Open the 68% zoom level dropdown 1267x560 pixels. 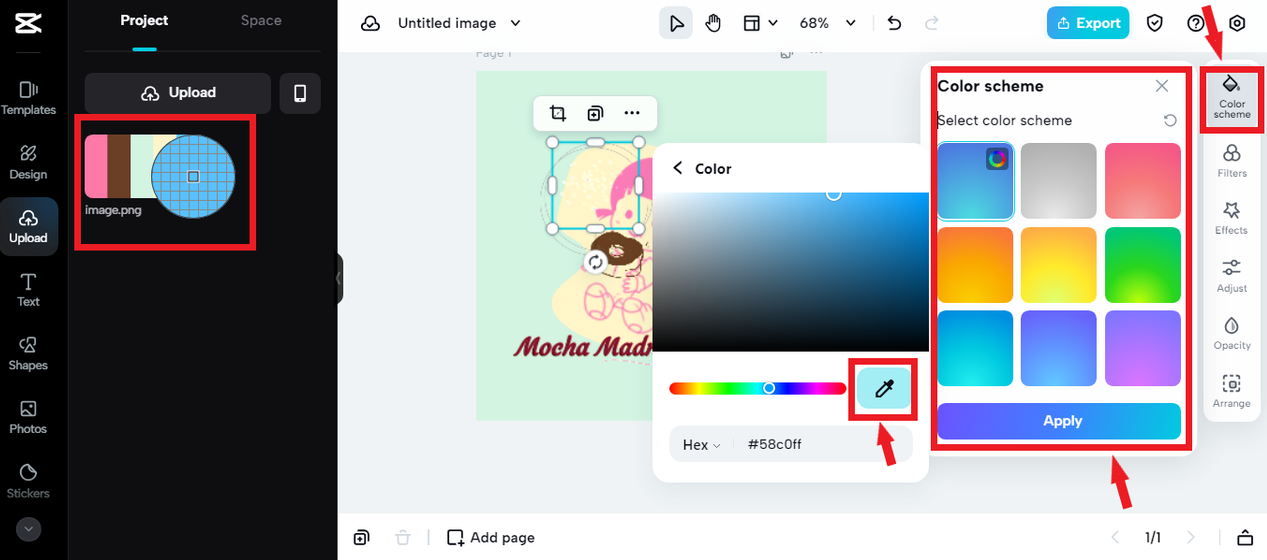tap(828, 23)
